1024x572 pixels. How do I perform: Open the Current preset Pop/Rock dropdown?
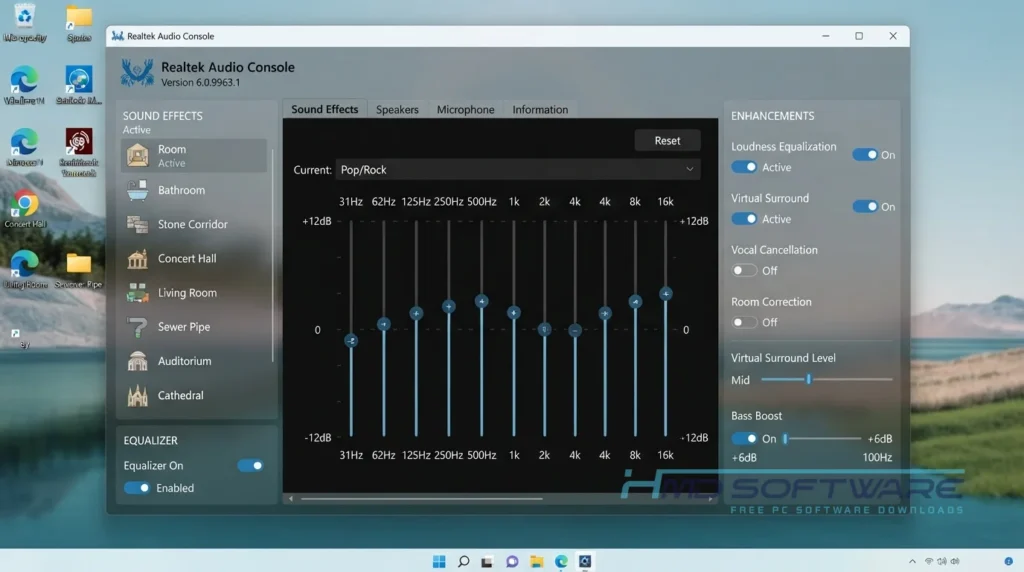518,170
